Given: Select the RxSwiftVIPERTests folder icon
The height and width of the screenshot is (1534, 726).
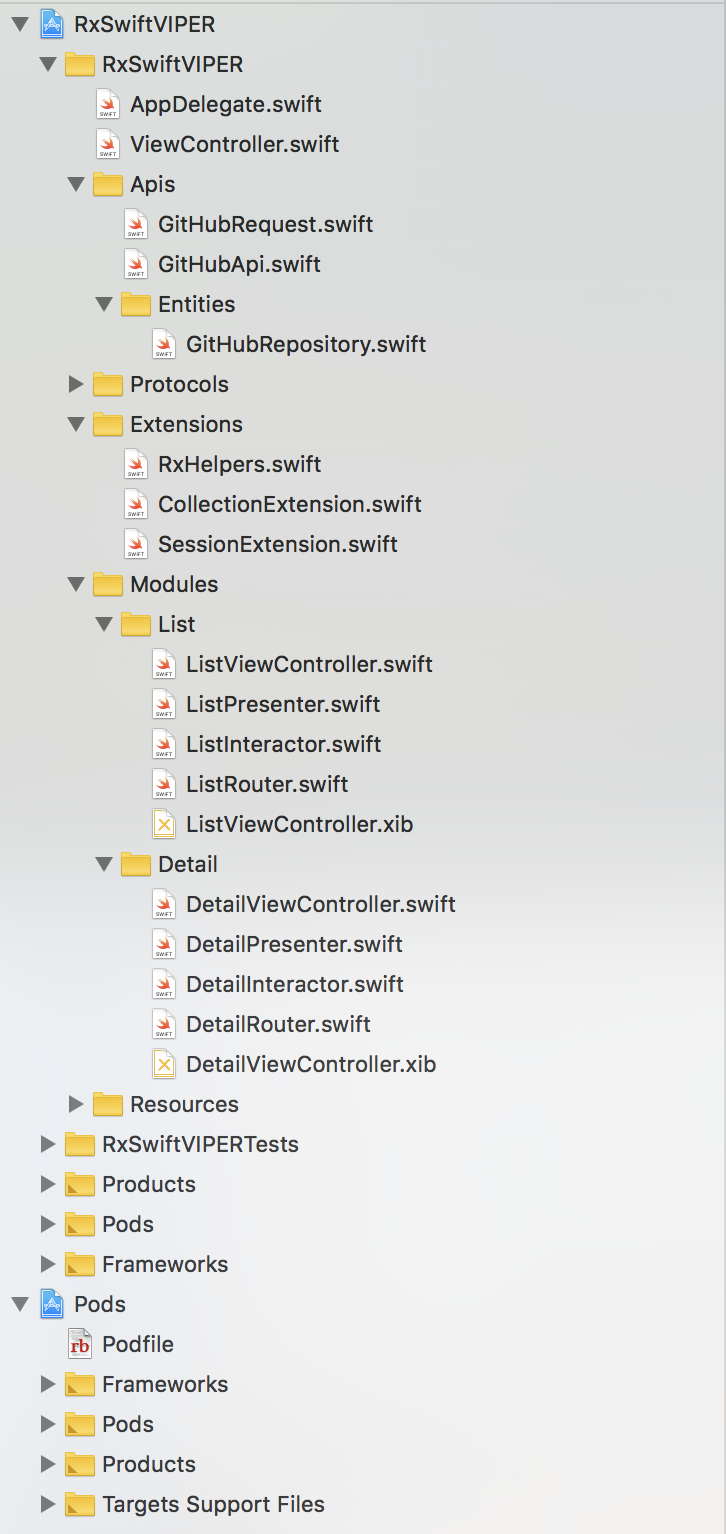Looking at the screenshot, I should coord(80,1144).
